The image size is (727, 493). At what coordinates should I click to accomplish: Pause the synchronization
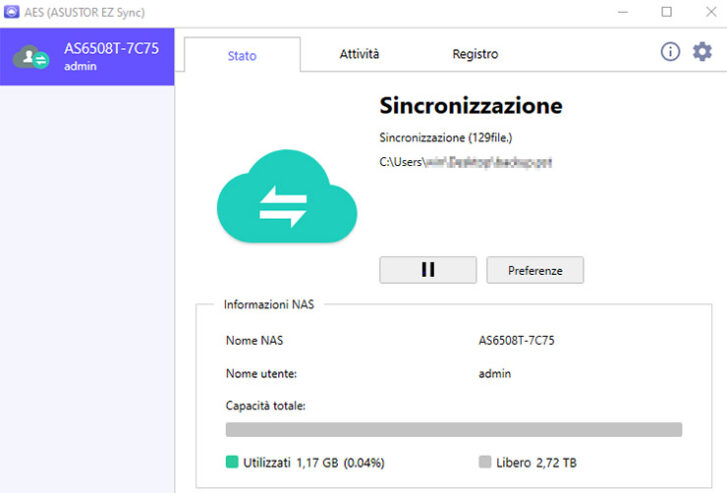pos(428,270)
